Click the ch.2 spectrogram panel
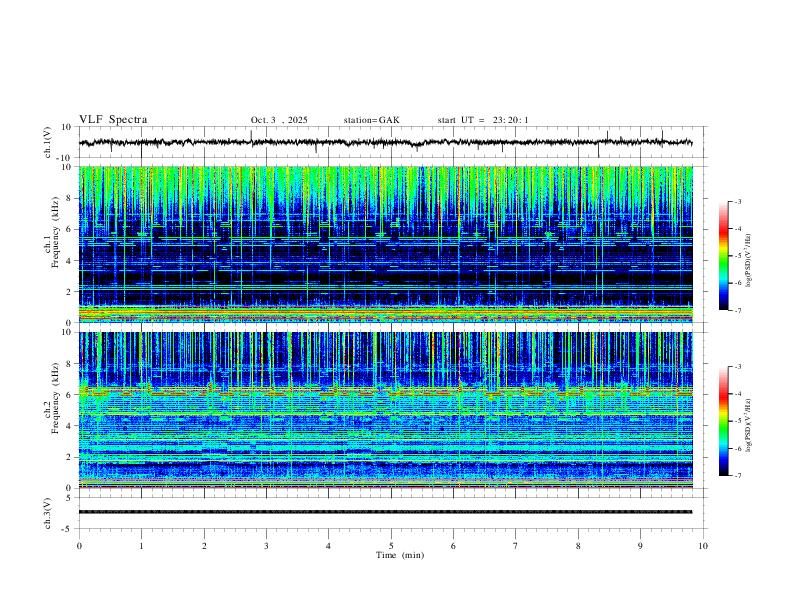Viewport: 792px width, 612px height. point(385,410)
